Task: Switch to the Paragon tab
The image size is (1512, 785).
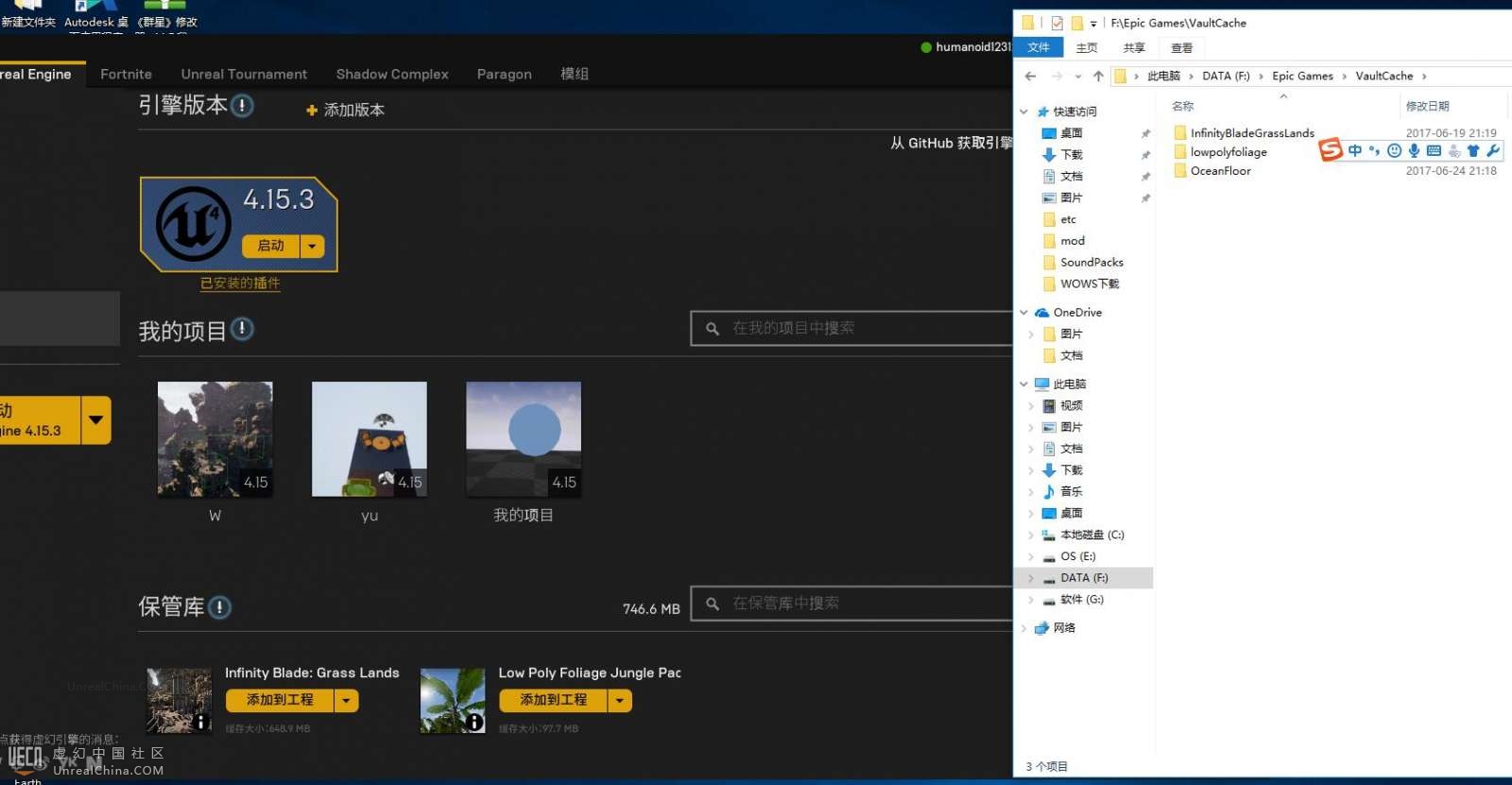Action: point(504,74)
